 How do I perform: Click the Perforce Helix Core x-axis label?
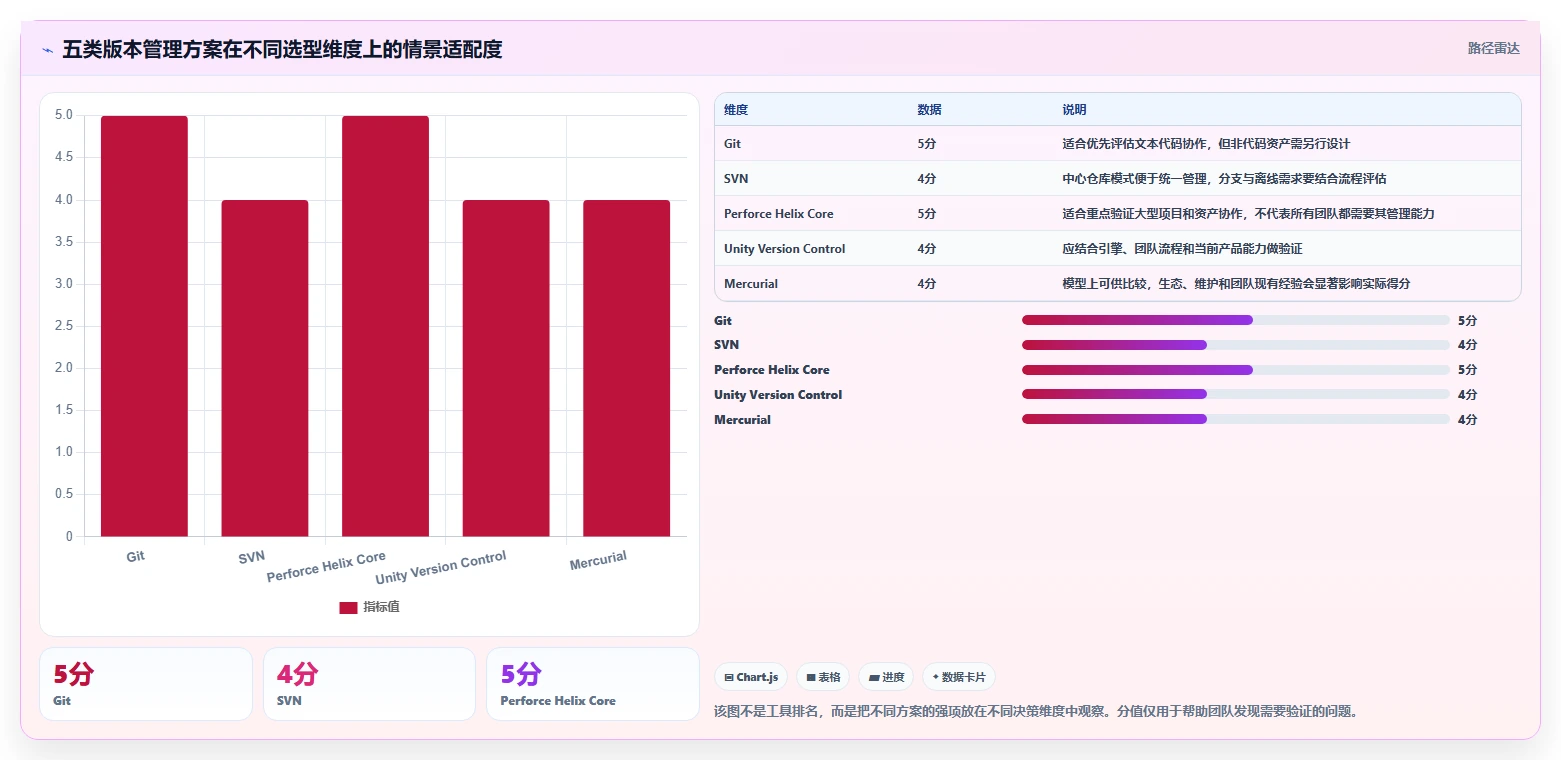[x=326, y=567]
